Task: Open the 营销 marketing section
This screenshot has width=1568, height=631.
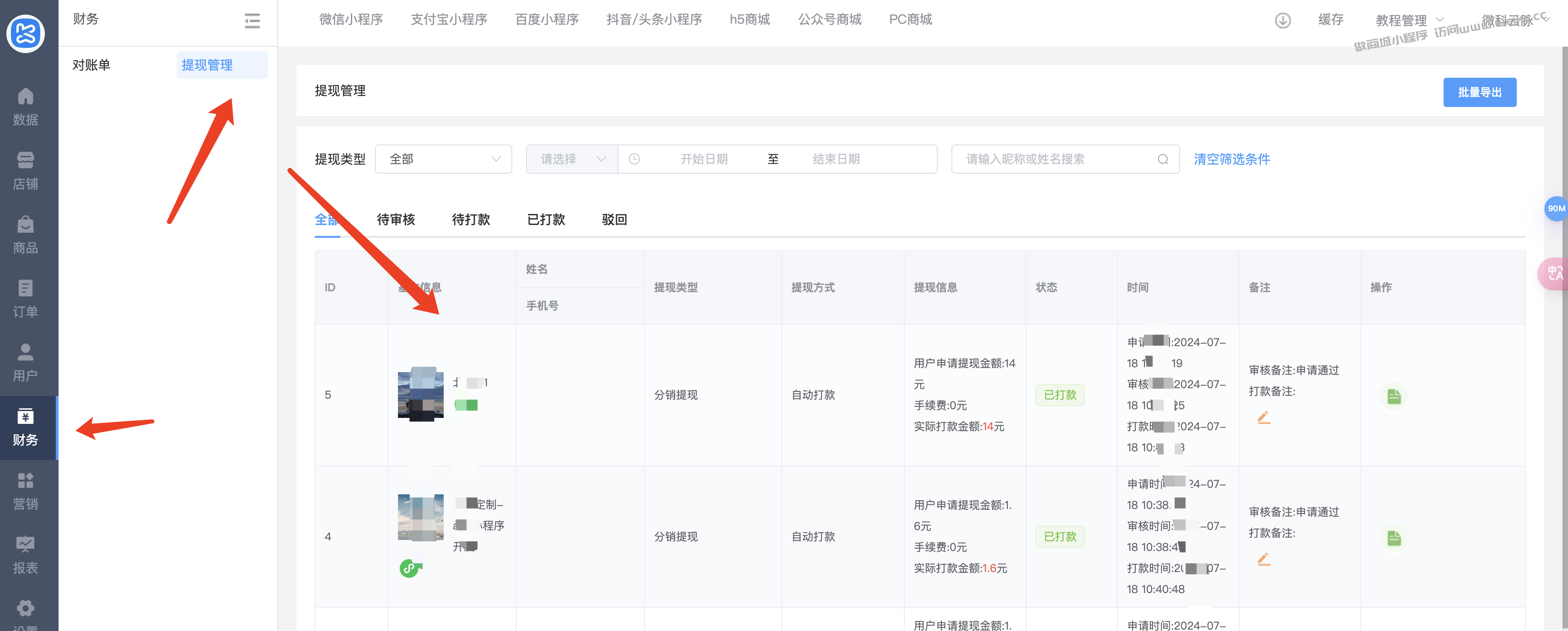Action: (25, 491)
